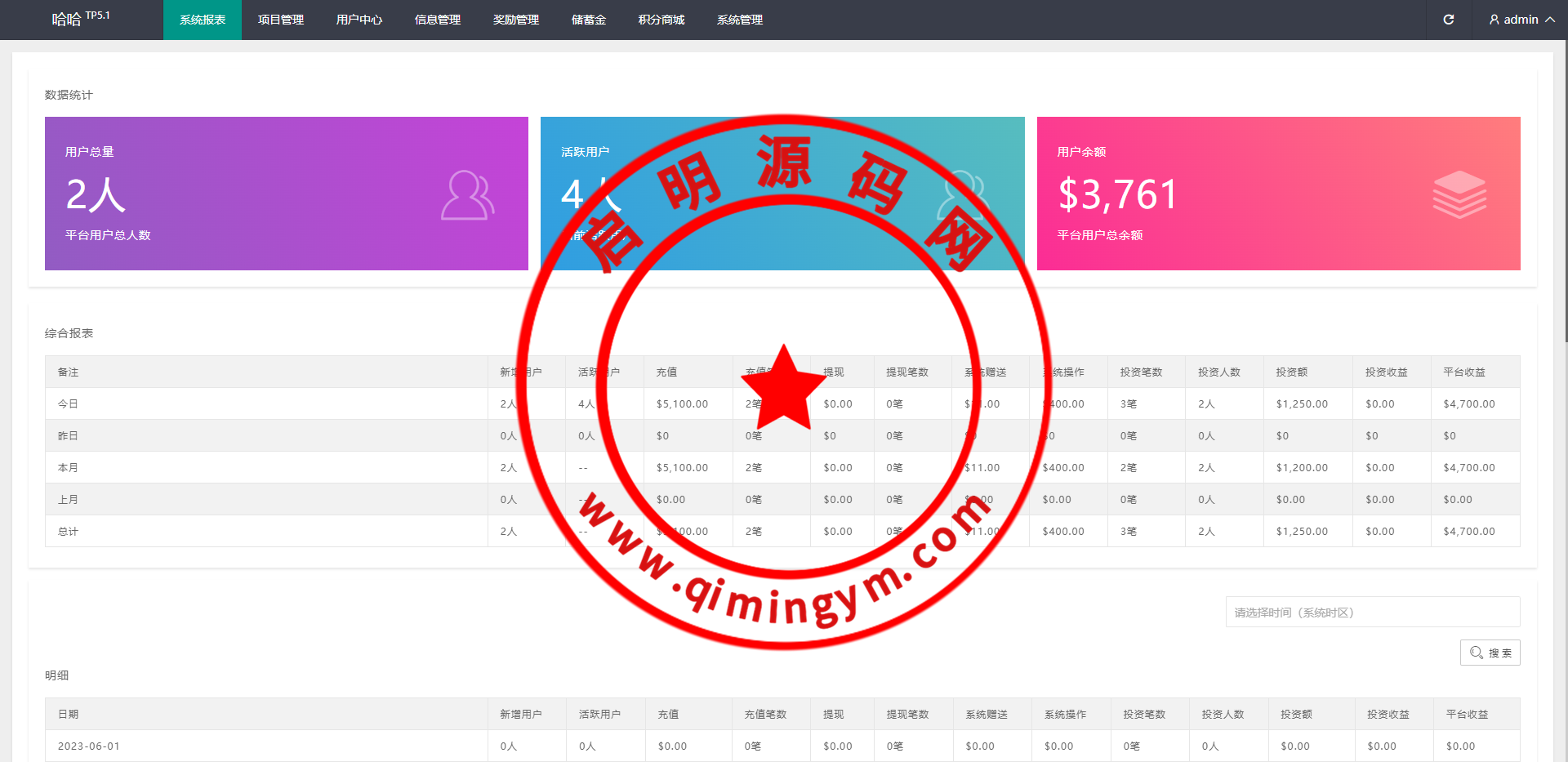The height and width of the screenshot is (762, 1568).
Task: Click the admin user avatar icon
Action: tap(1494, 20)
